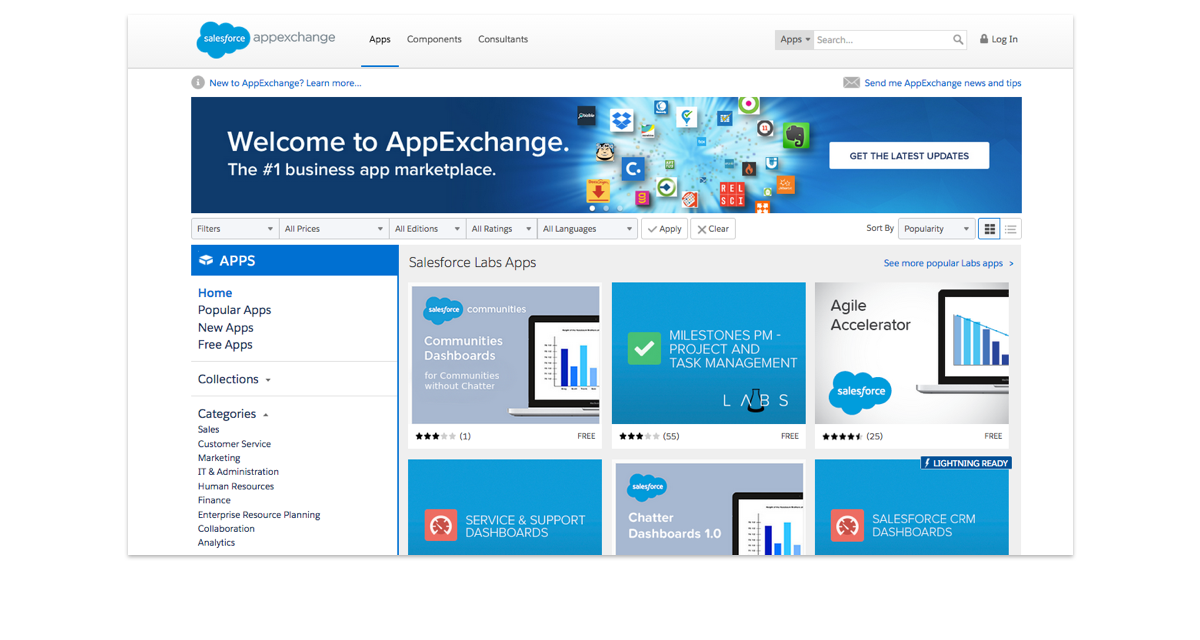Click the search magnifier icon
The image size is (1200, 640).
tap(958, 40)
